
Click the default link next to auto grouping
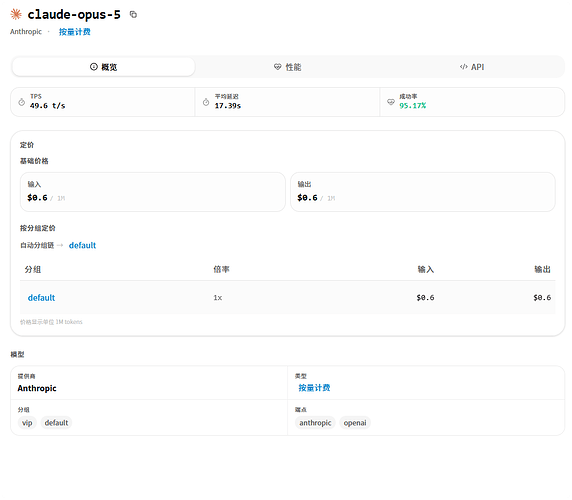82,245
